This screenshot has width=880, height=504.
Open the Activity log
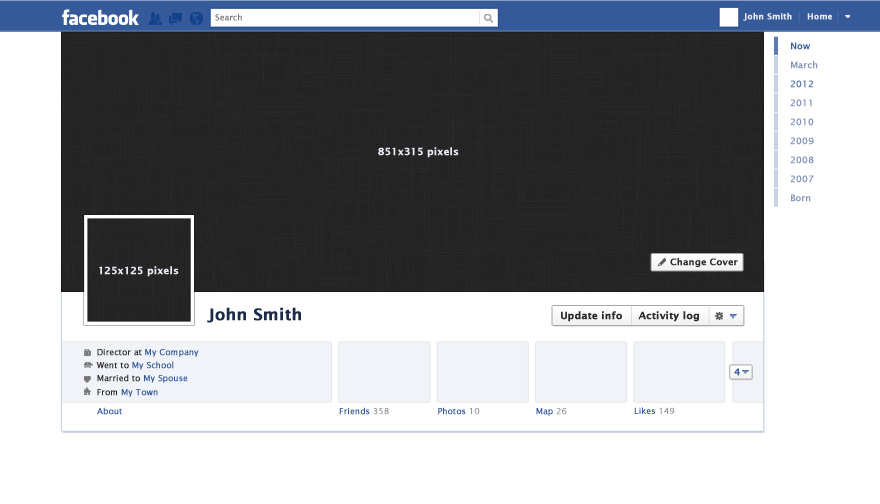[x=670, y=316]
